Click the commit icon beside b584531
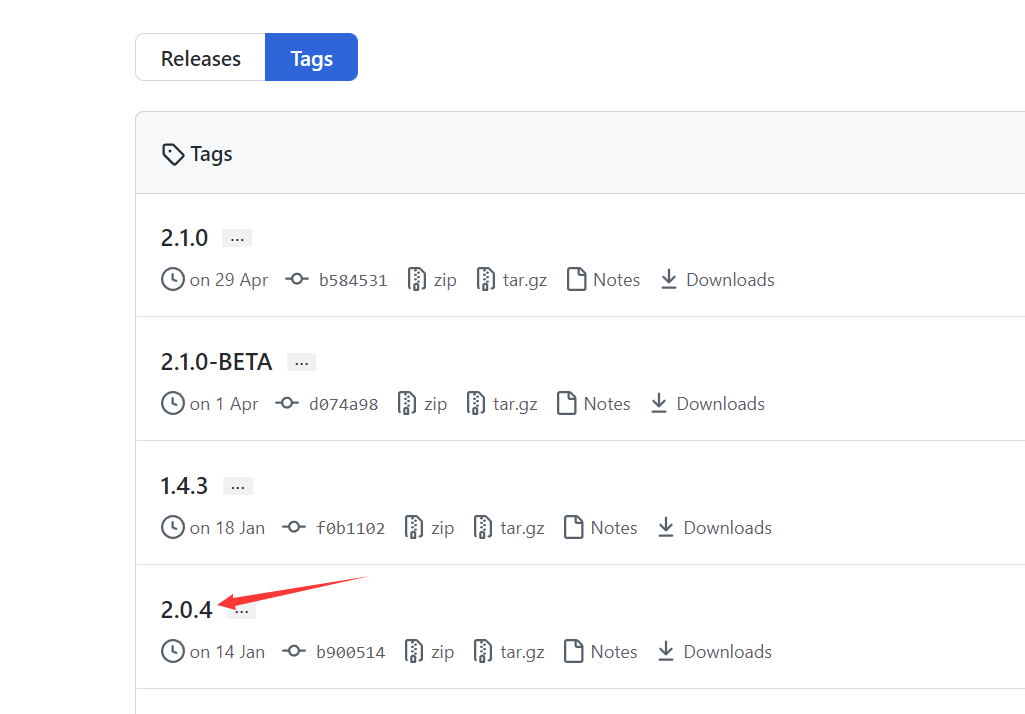1025x714 pixels. point(297,279)
